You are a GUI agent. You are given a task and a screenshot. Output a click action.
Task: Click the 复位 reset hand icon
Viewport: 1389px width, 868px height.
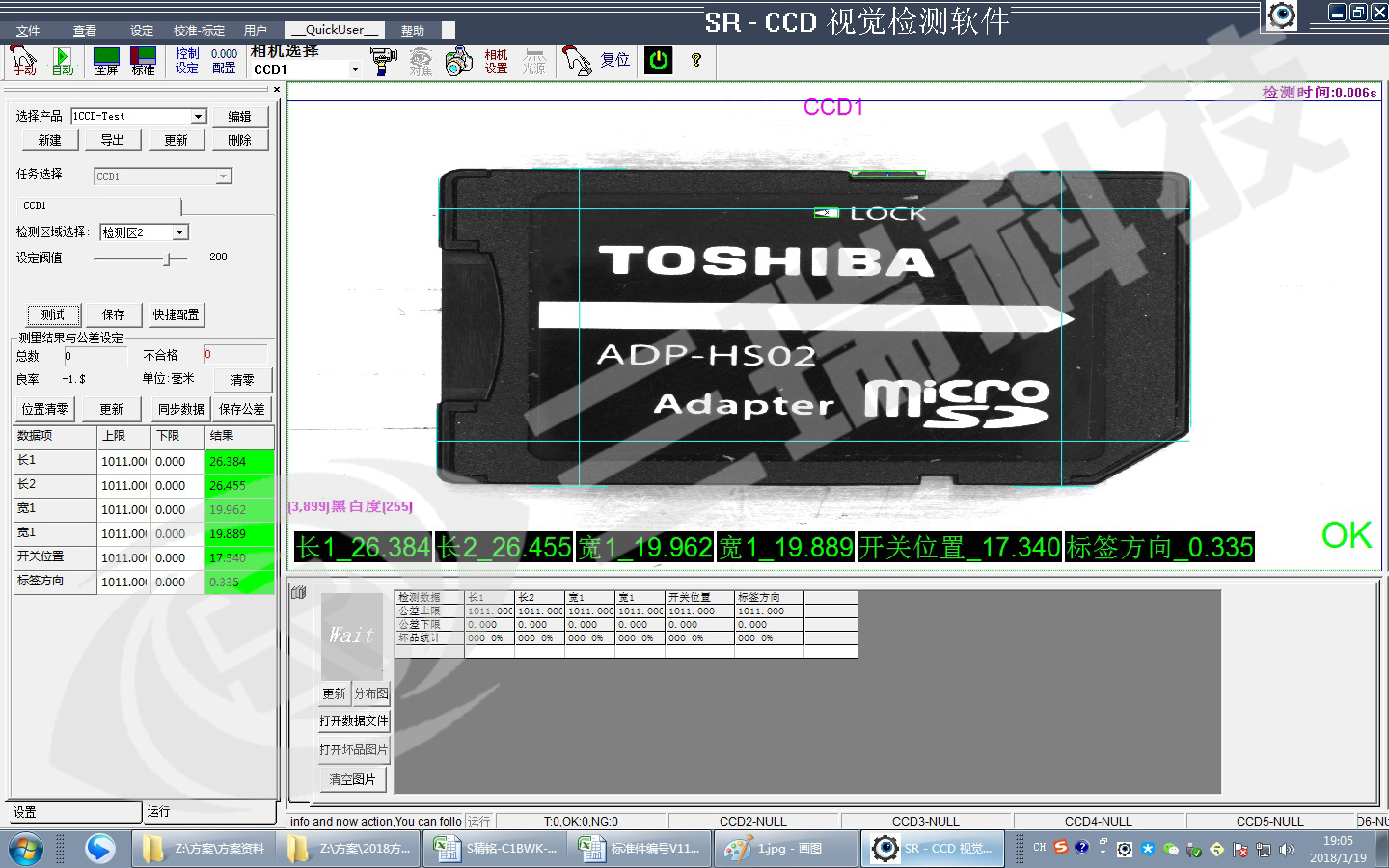[576, 61]
